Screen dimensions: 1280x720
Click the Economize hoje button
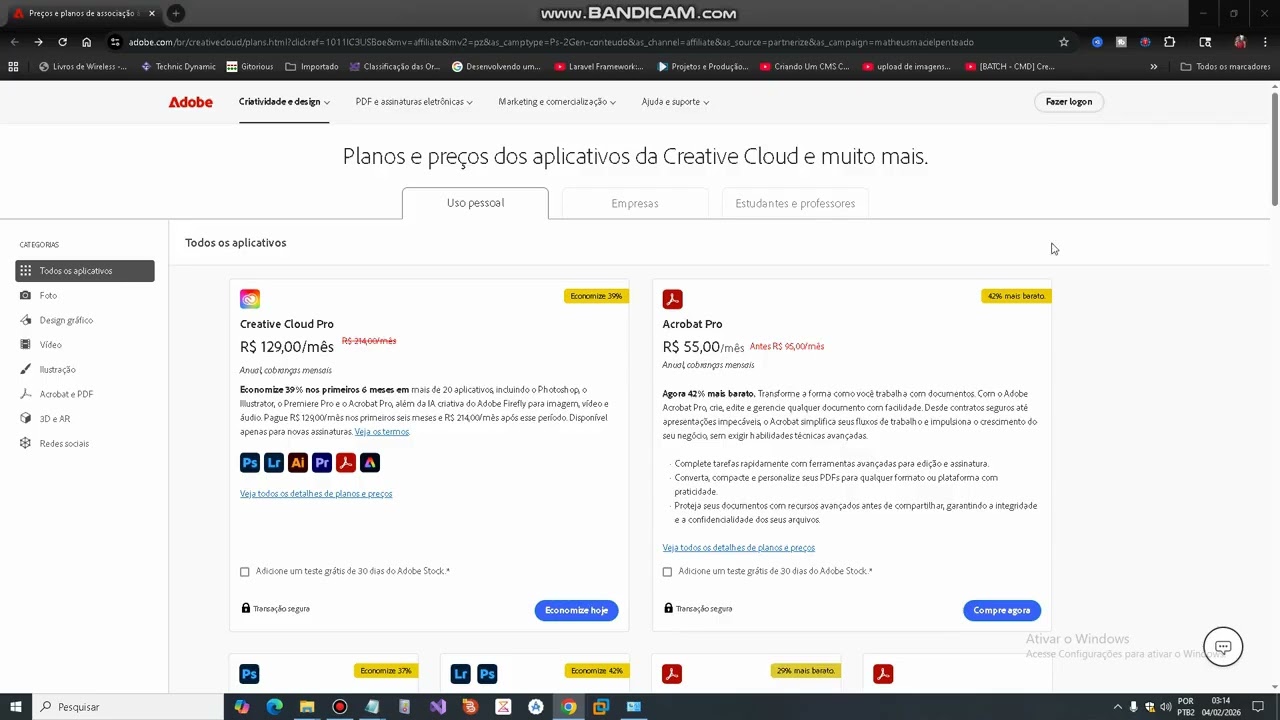pyautogui.click(x=576, y=610)
